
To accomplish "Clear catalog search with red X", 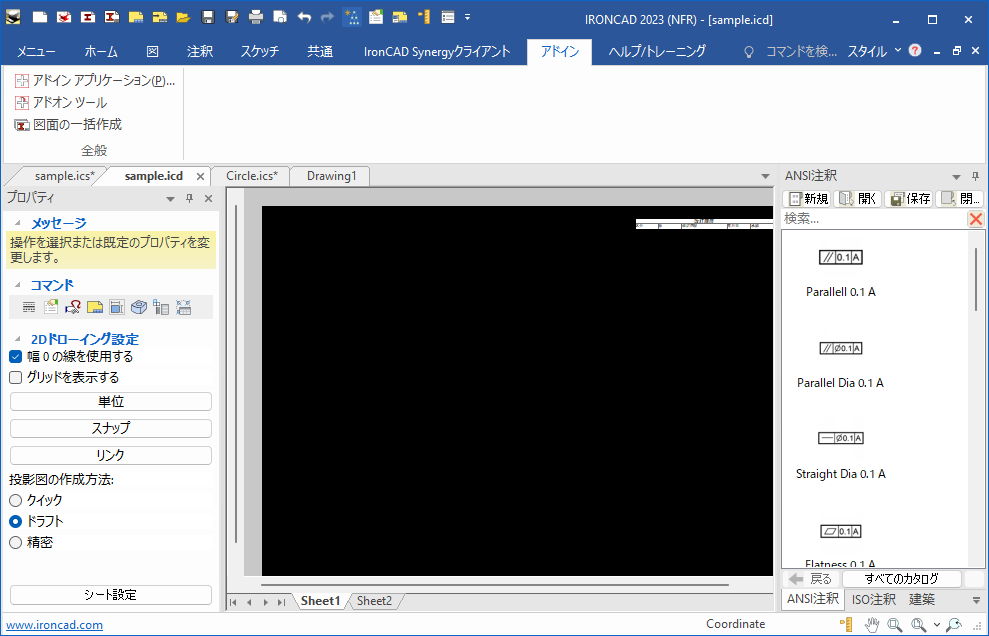I will [x=975, y=219].
